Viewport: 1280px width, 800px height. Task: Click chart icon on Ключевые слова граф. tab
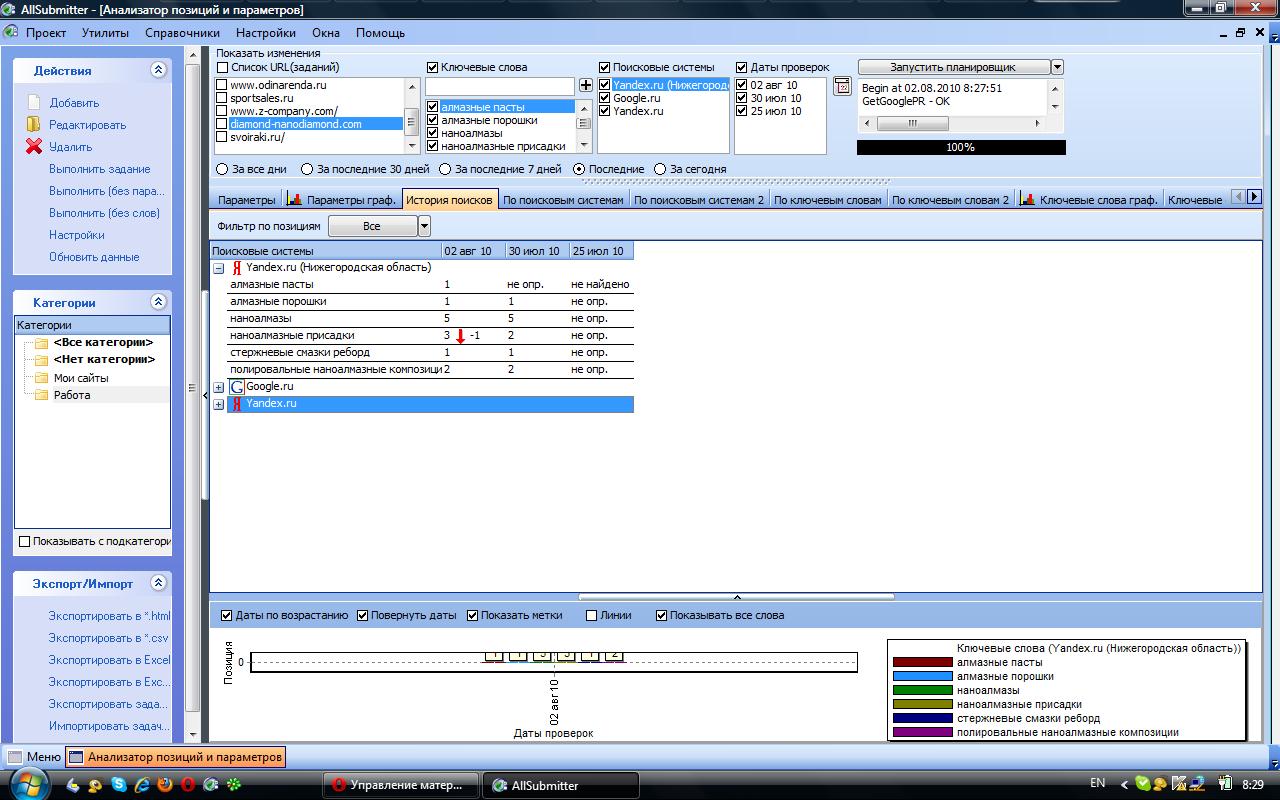[x=1027, y=199]
